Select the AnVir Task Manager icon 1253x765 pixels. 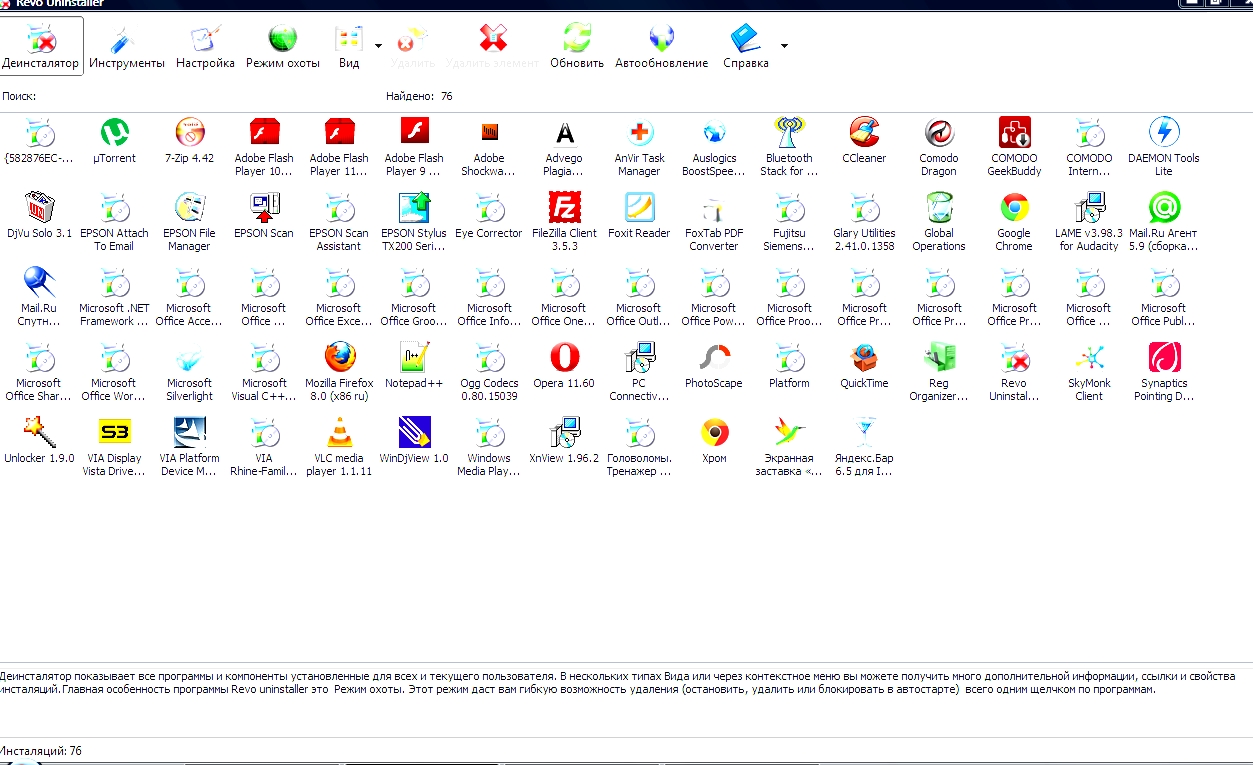click(640, 132)
